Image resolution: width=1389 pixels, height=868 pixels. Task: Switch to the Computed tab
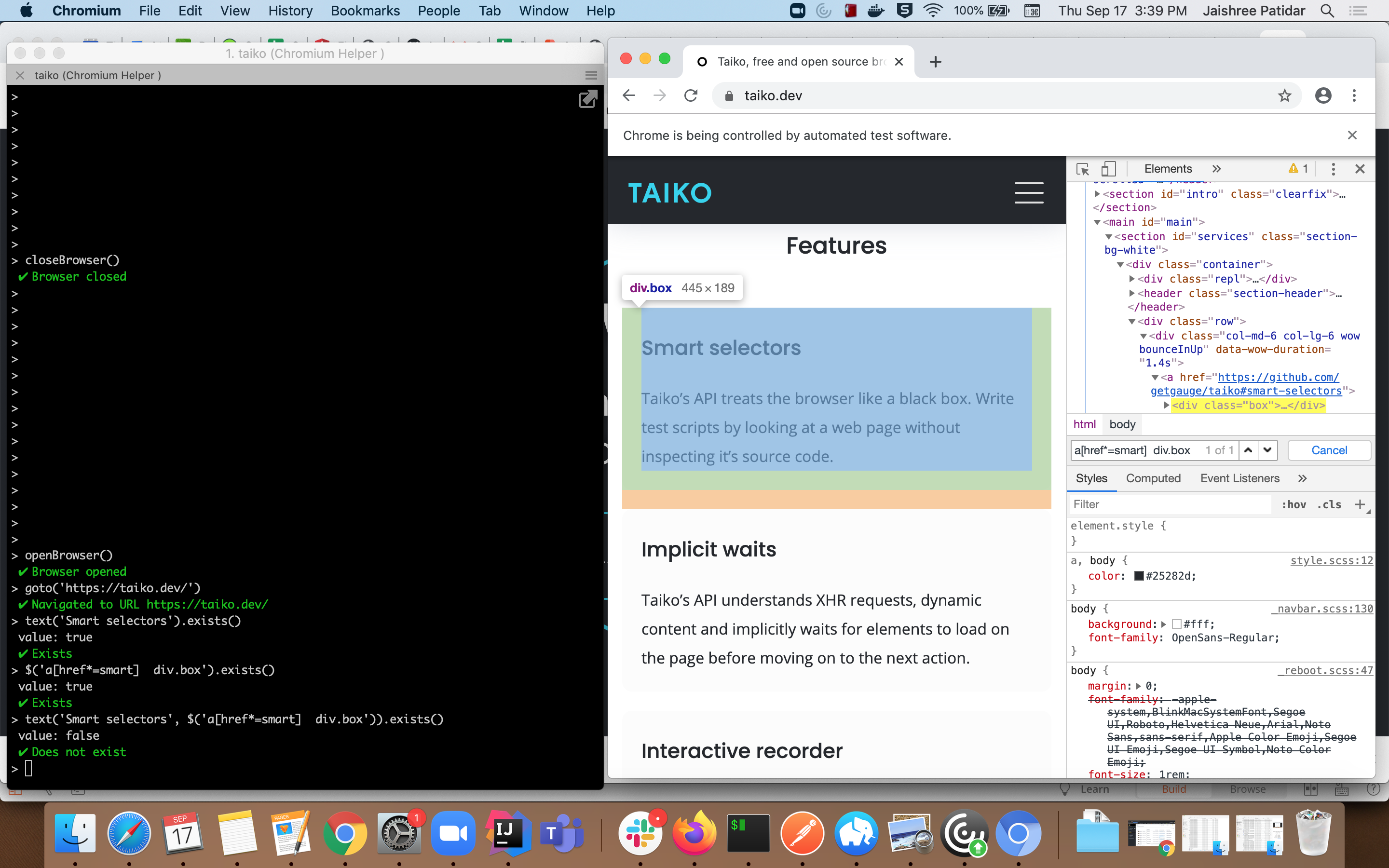pyautogui.click(x=1153, y=478)
